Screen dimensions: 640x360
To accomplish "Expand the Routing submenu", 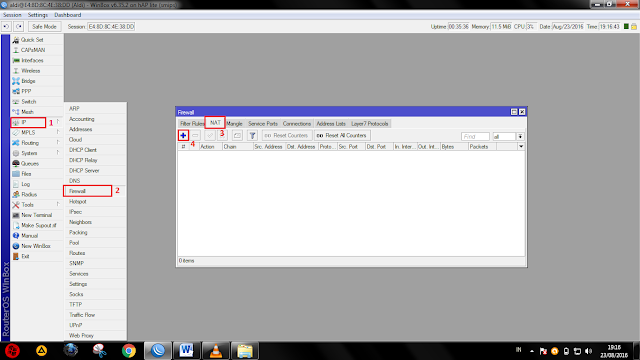I will pos(37,143).
